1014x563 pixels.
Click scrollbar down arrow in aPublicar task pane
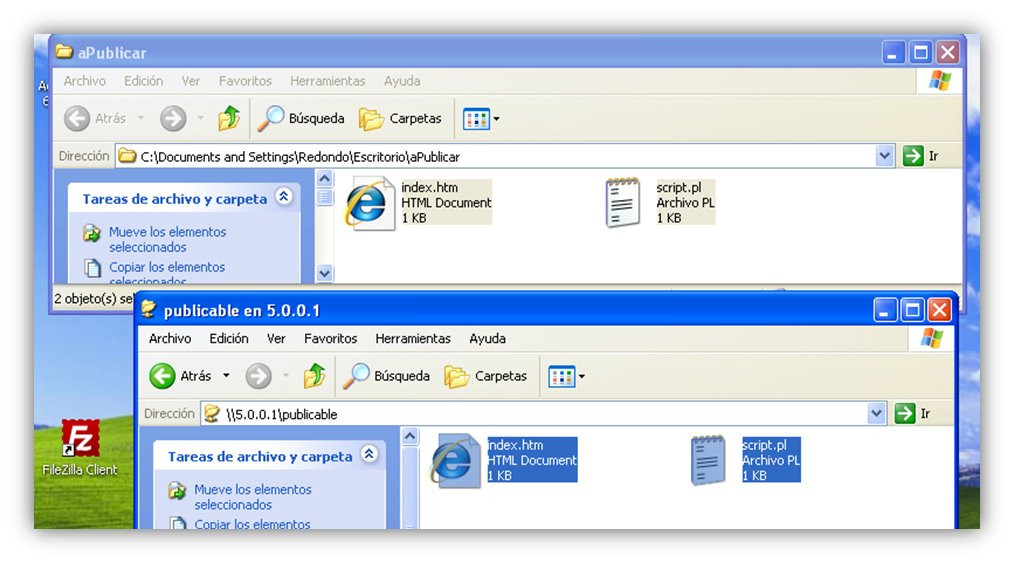(x=325, y=273)
